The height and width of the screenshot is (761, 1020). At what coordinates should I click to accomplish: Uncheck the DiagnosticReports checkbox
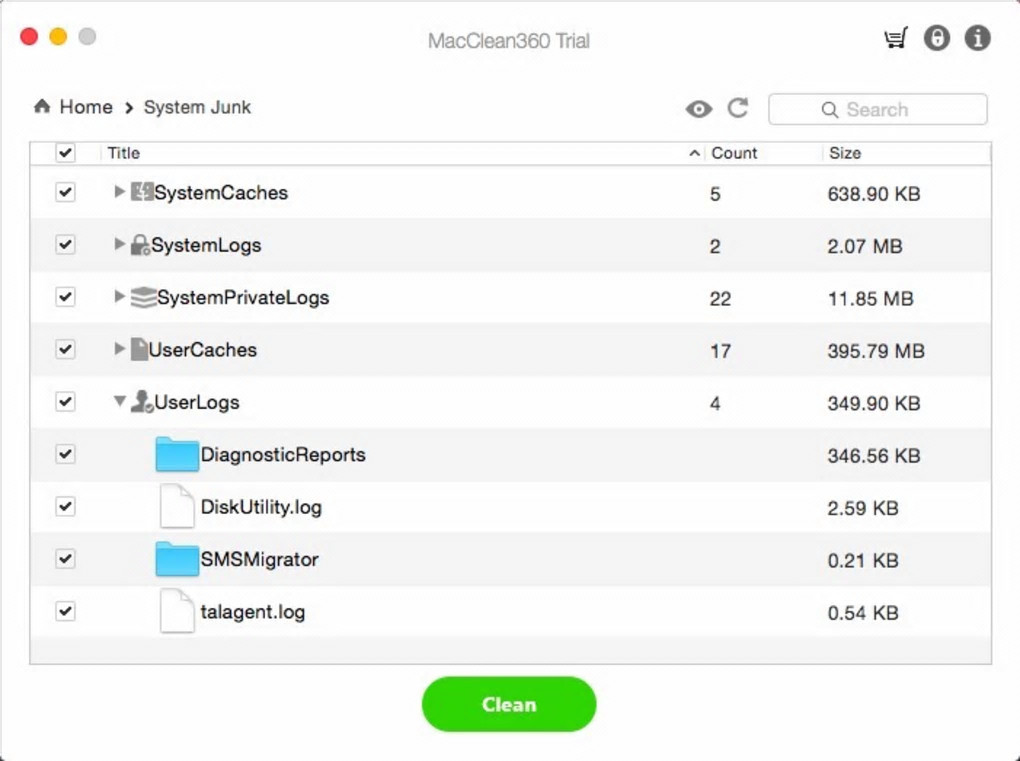[x=65, y=454]
